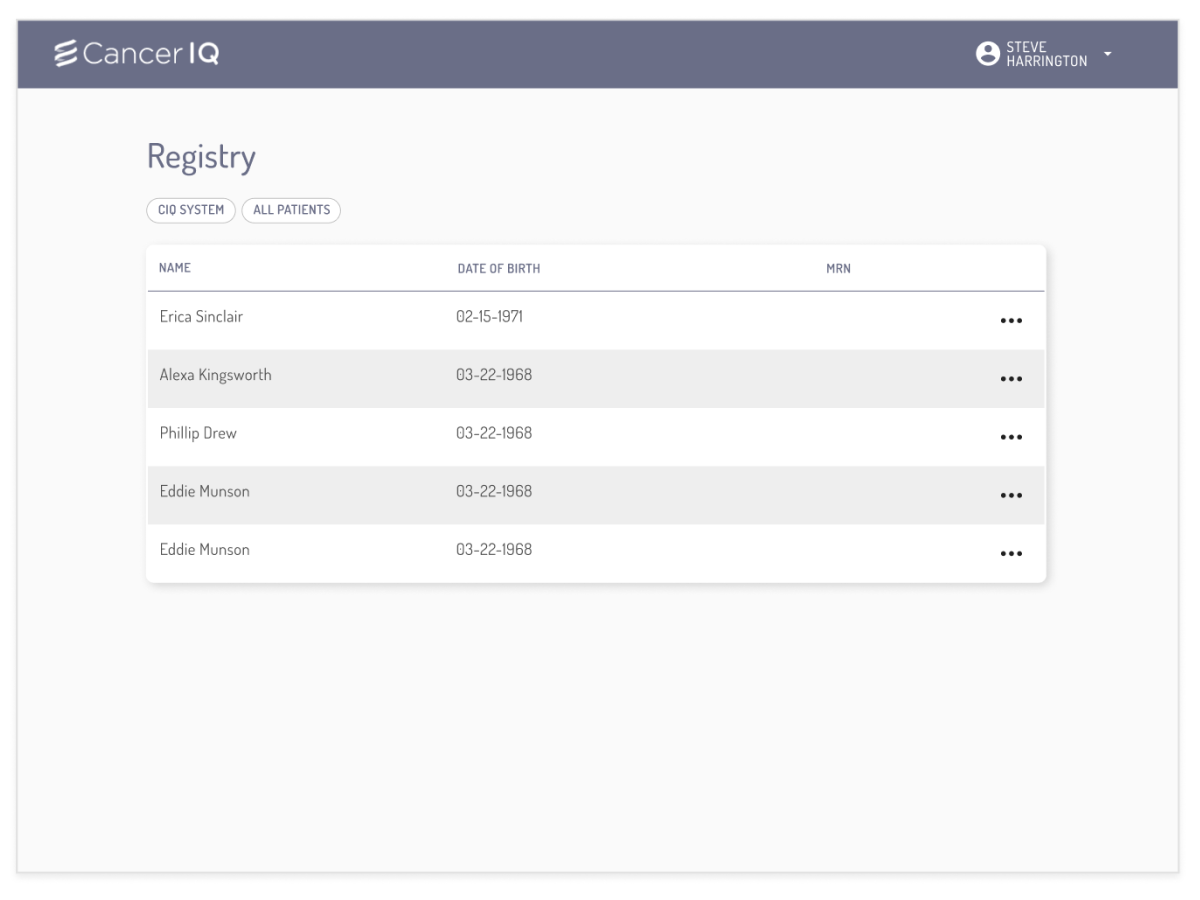Open patient Phillip Drew
The height and width of the screenshot is (900, 1200).
pyautogui.click(x=198, y=434)
